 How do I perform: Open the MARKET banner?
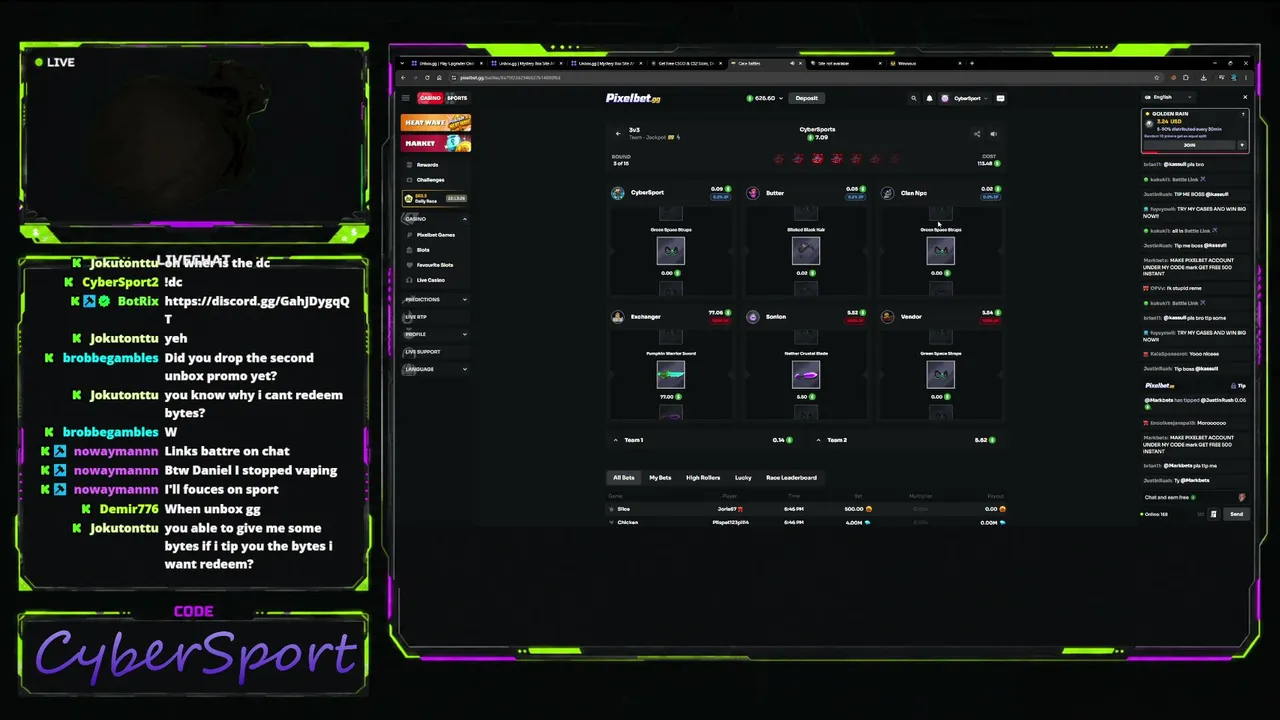pos(436,143)
